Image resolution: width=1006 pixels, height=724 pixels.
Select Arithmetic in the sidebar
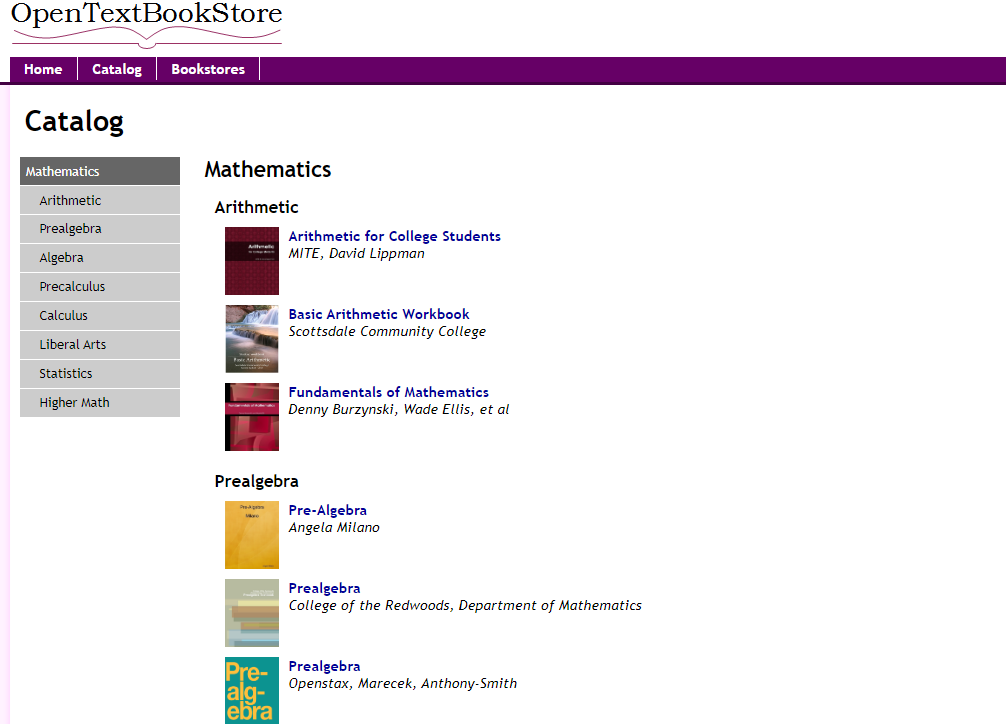tap(100, 200)
